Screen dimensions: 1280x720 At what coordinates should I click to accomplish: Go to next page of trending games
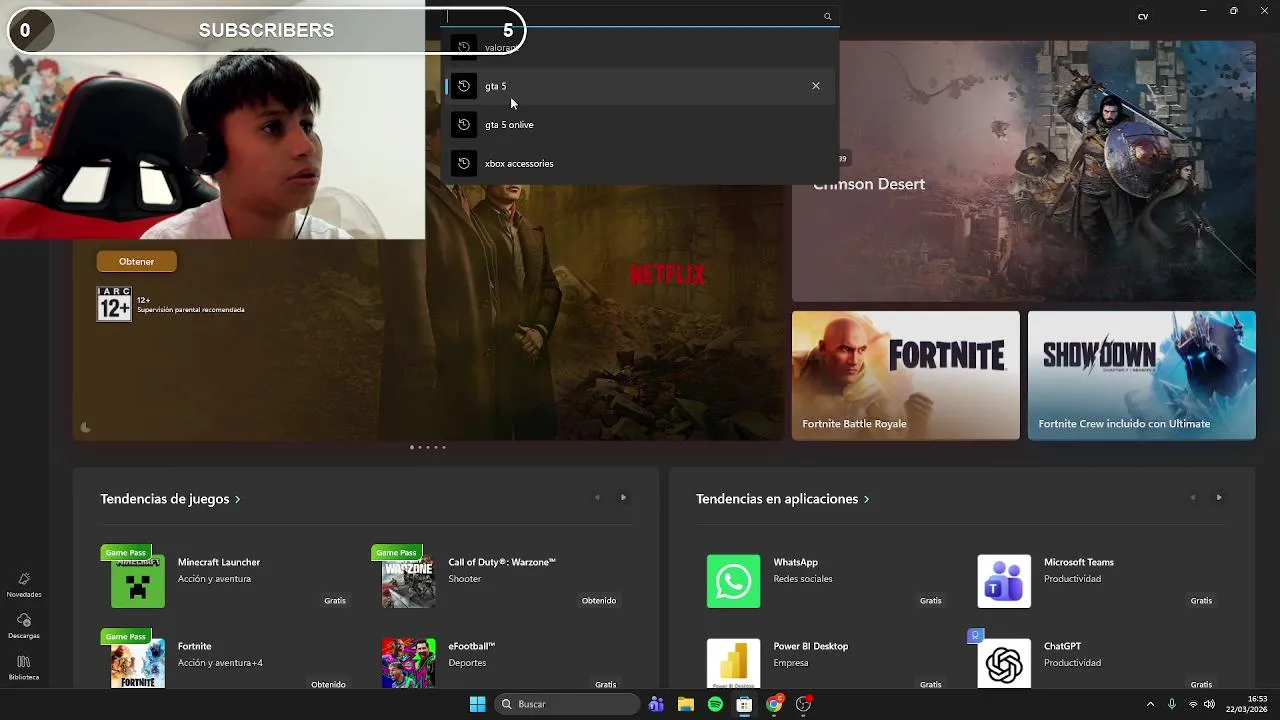623,498
